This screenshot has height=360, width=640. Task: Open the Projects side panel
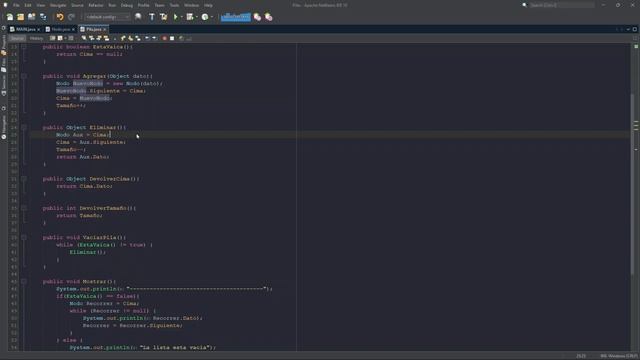(x=4, y=45)
